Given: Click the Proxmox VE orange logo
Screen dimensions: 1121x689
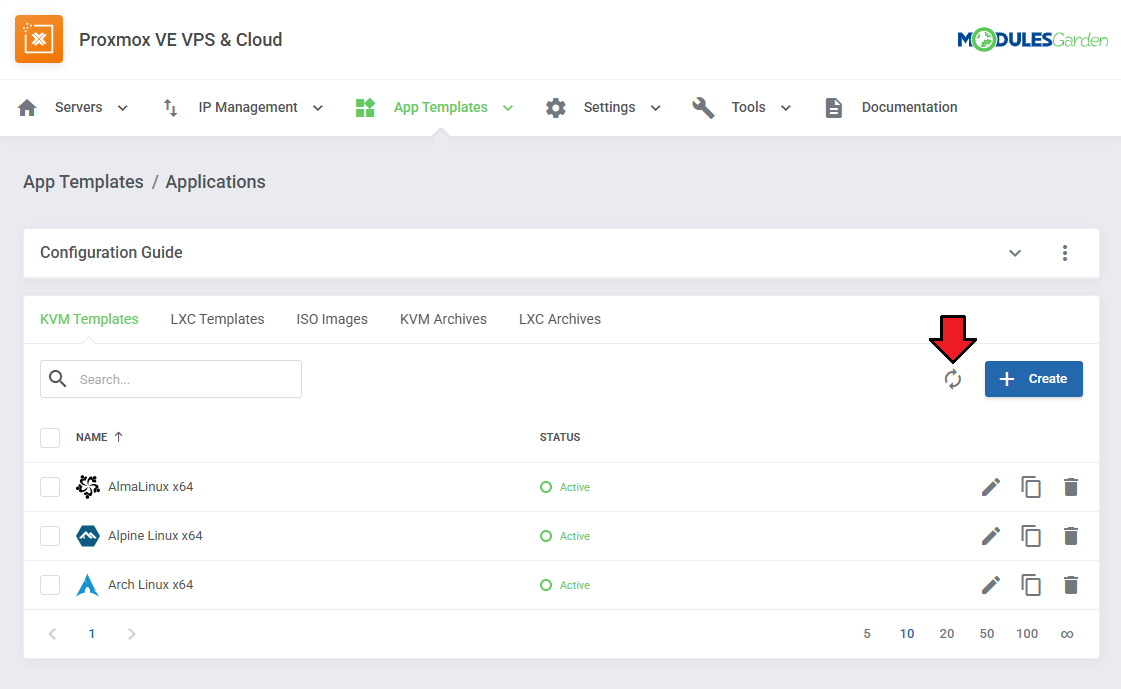Looking at the screenshot, I should point(39,40).
